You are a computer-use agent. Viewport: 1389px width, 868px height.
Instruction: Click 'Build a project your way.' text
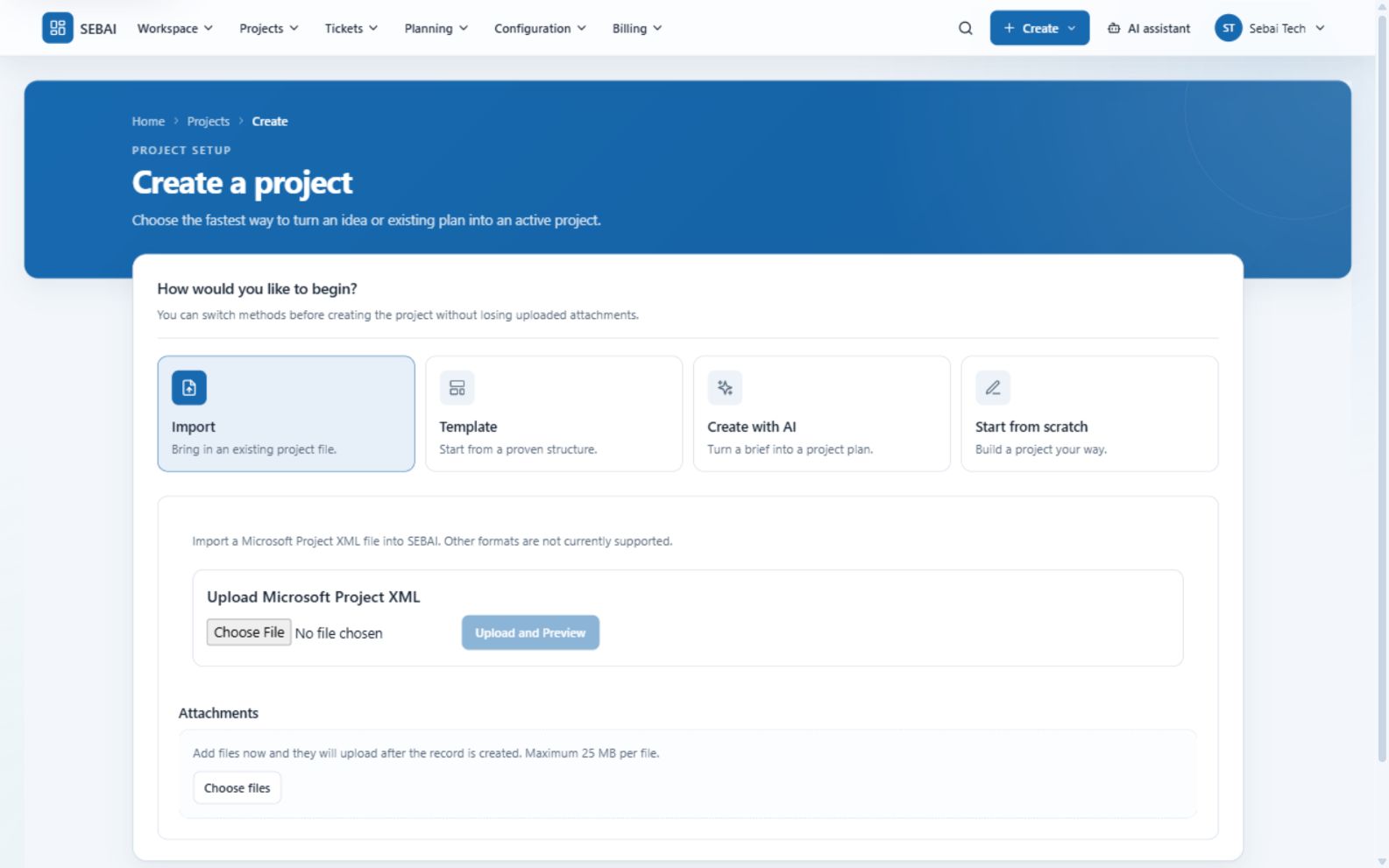click(x=1041, y=449)
